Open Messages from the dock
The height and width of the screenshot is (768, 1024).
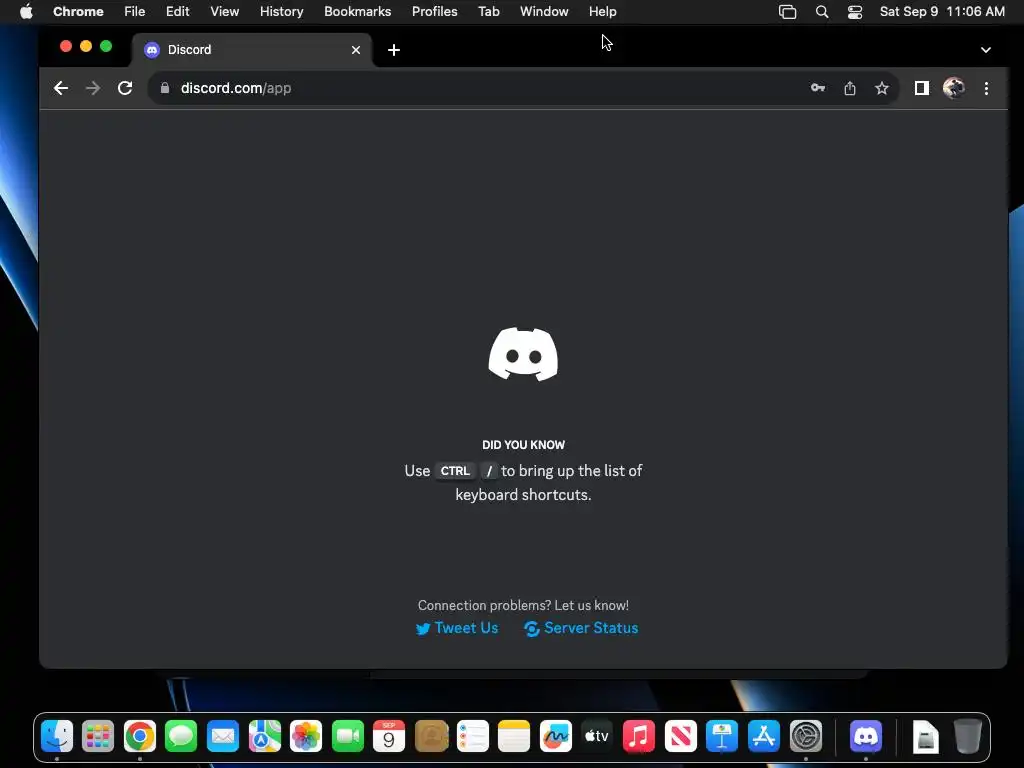181,737
